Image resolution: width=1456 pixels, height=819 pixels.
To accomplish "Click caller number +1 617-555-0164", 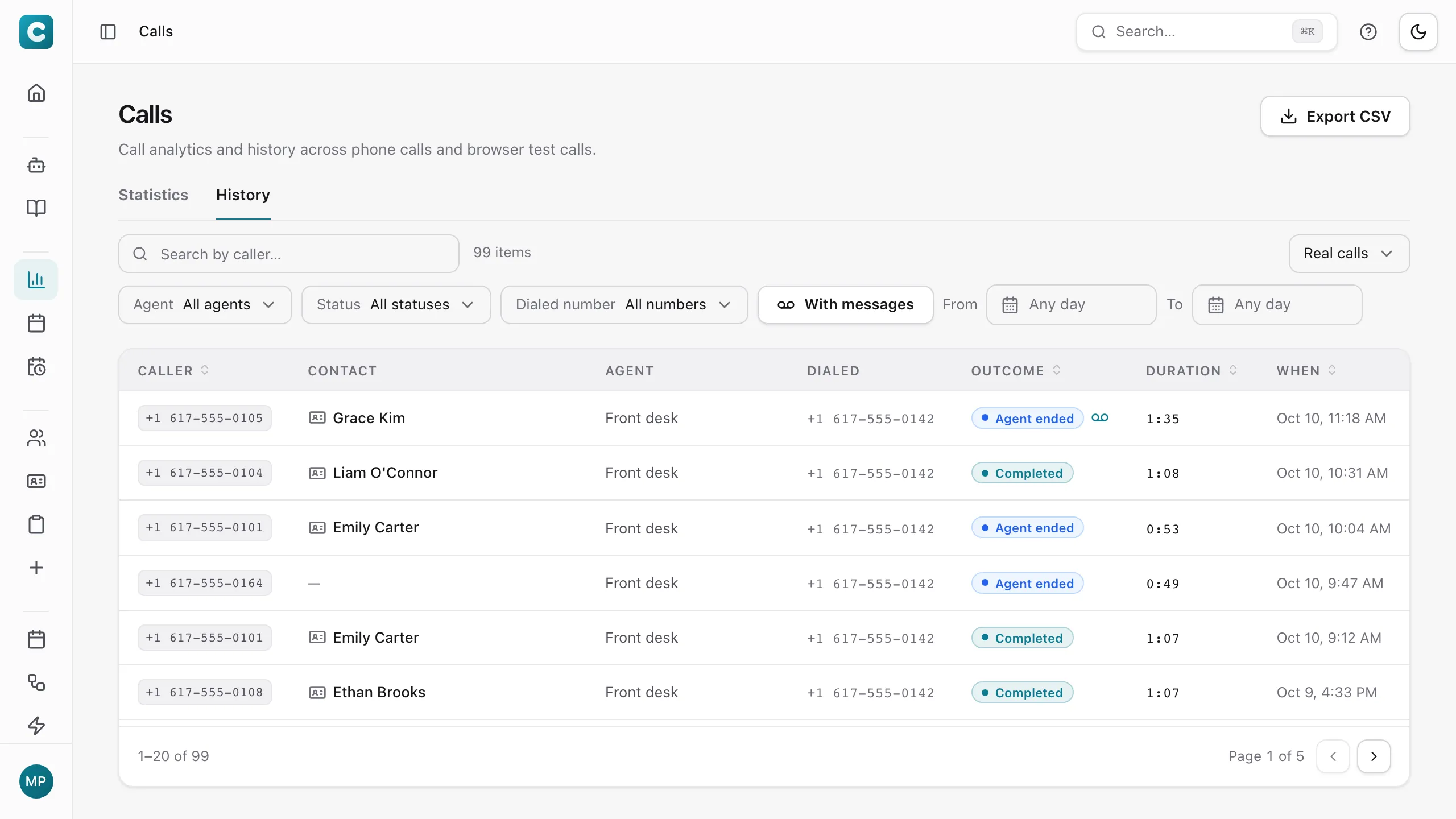I will pyautogui.click(x=205, y=583).
